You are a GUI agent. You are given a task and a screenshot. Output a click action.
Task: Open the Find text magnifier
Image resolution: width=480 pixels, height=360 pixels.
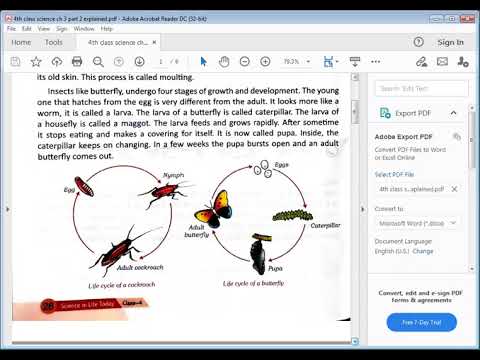click(98, 62)
